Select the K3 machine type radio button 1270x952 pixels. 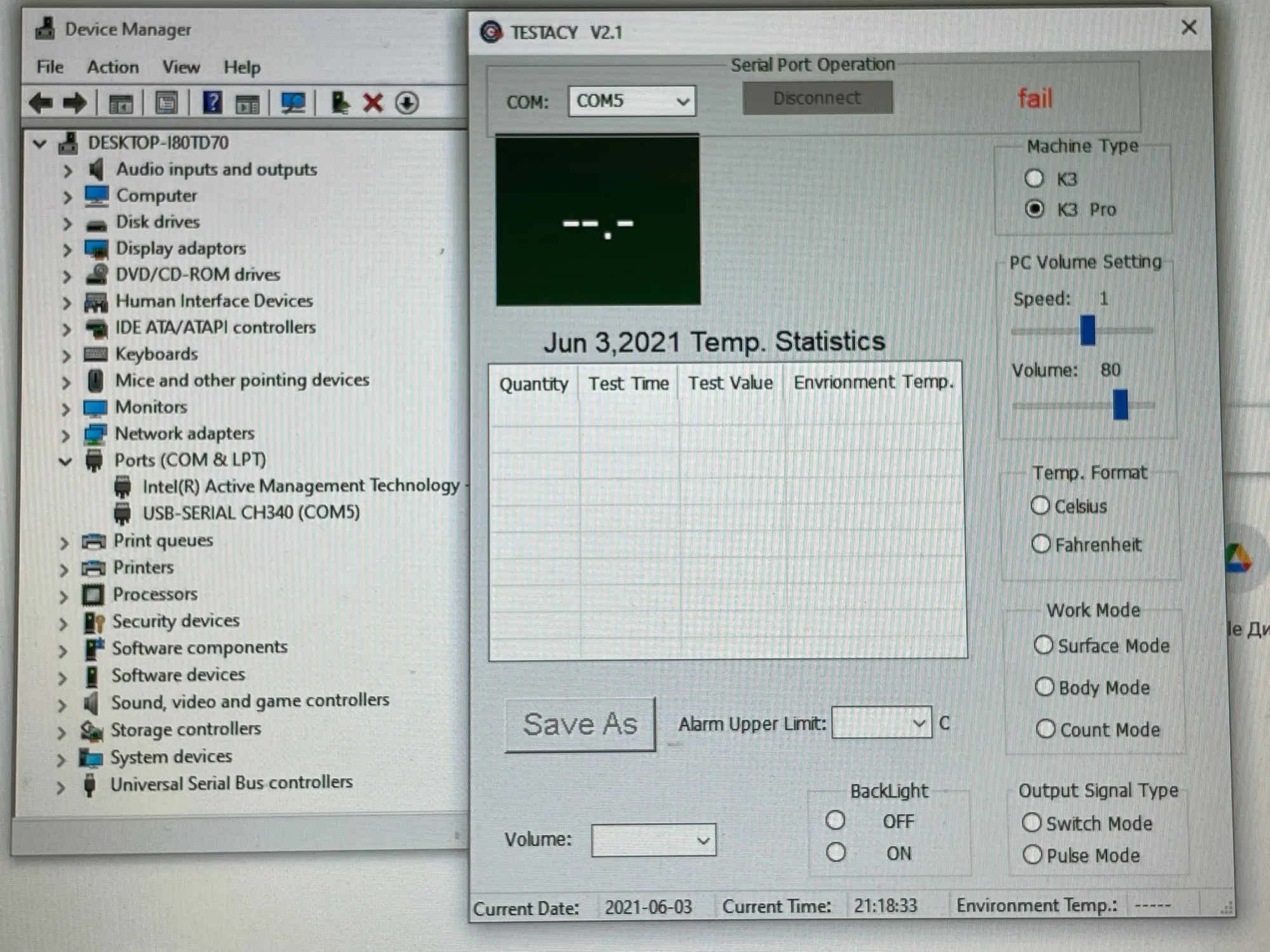tap(1034, 178)
